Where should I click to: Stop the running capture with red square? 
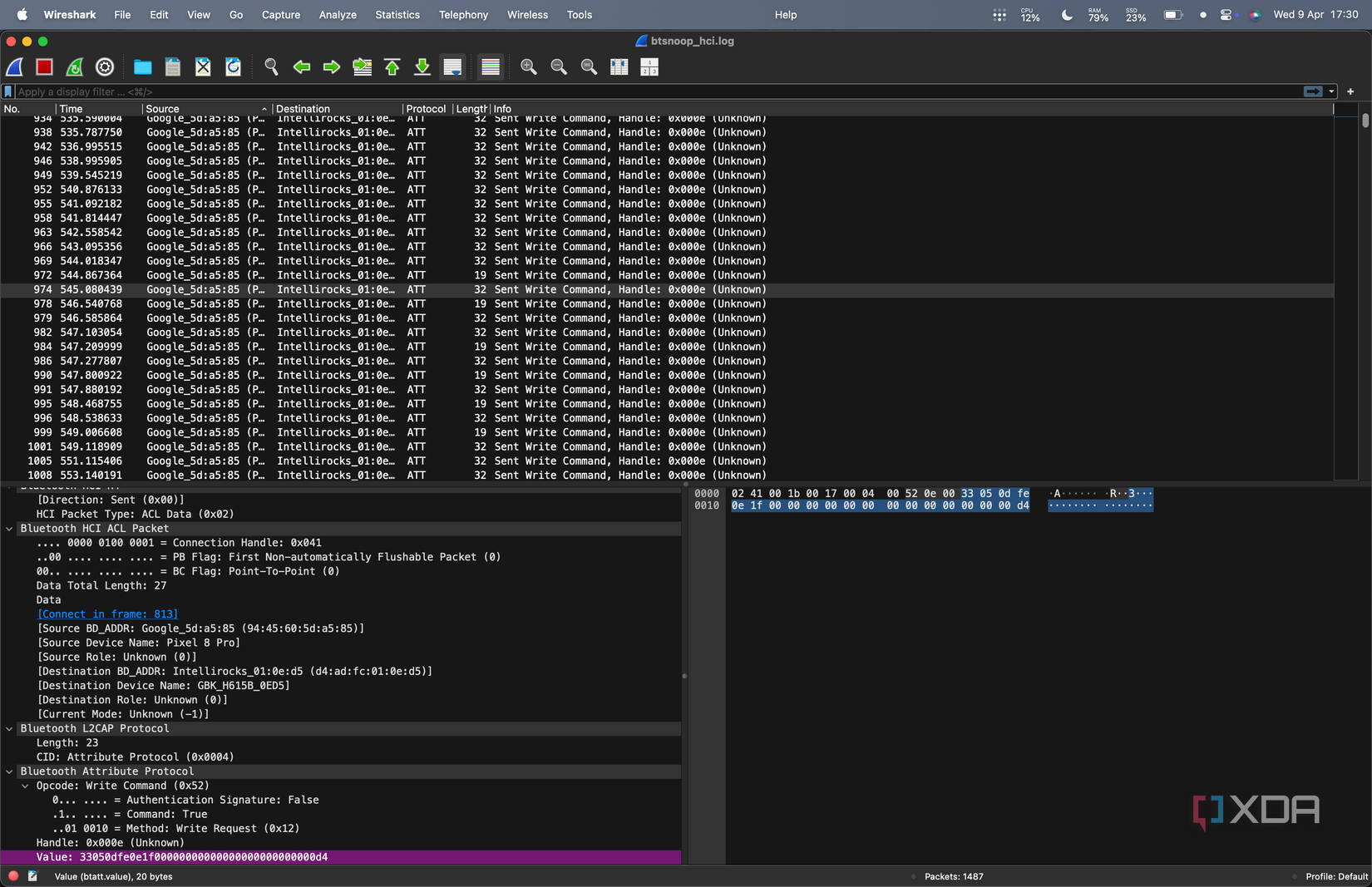point(45,67)
